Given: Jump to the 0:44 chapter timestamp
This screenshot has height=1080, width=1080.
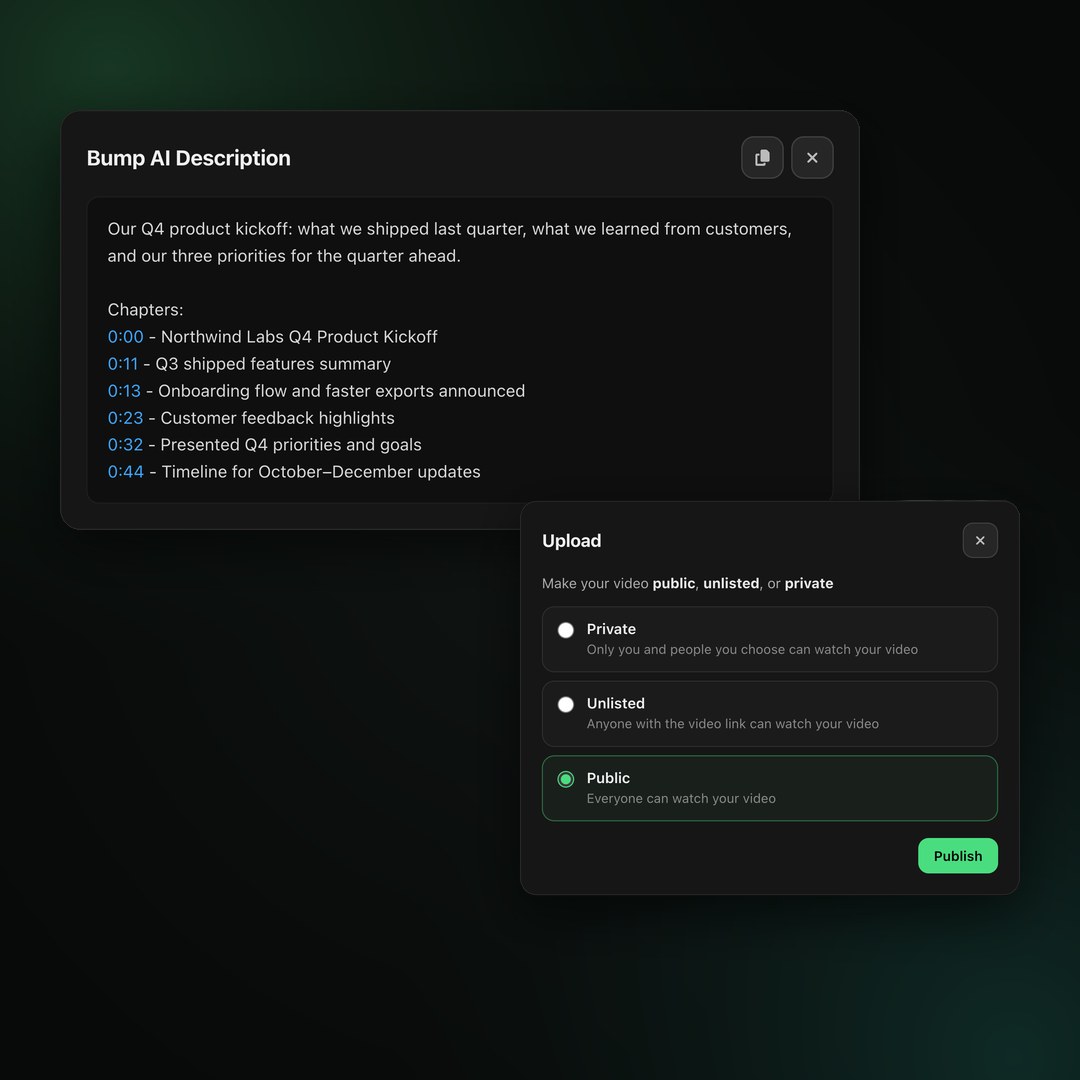Looking at the screenshot, I should click(125, 472).
